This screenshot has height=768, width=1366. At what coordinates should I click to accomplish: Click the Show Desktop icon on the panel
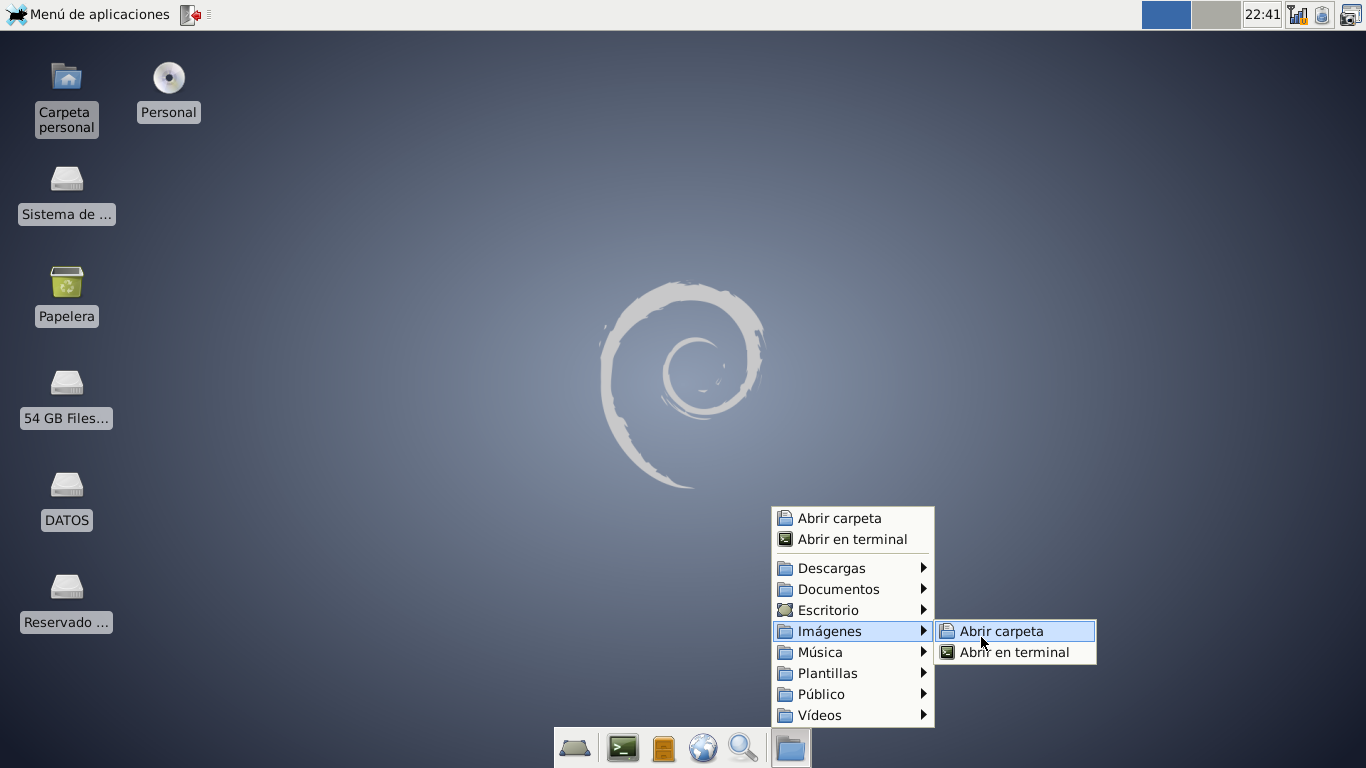point(575,747)
